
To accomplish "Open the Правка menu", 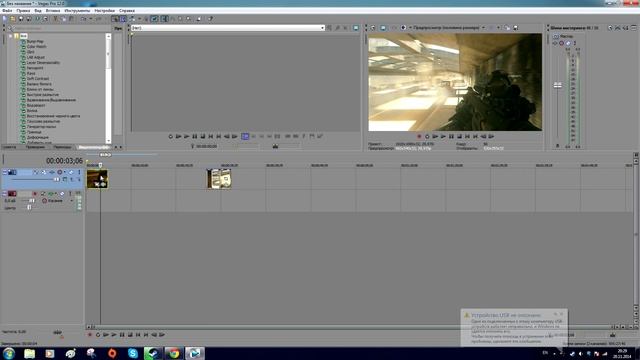I will click(23, 11).
